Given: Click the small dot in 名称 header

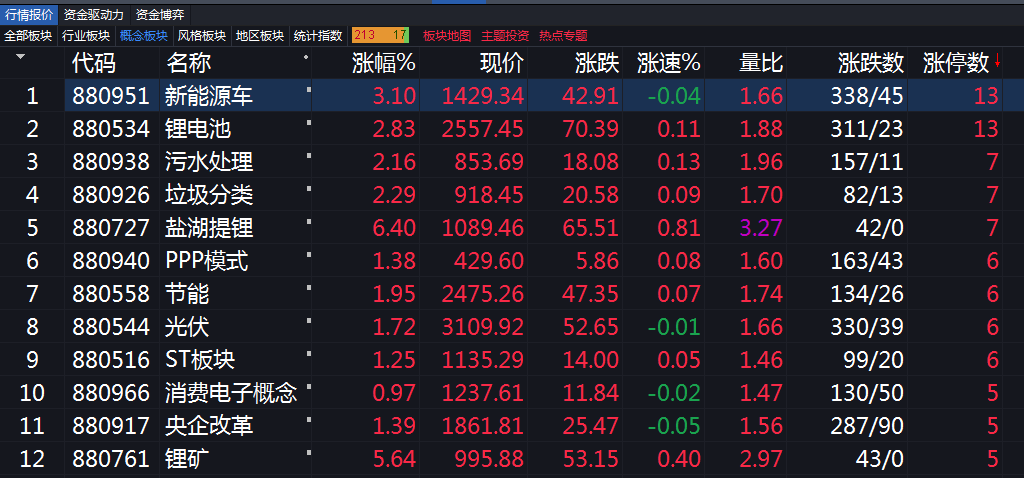Looking at the screenshot, I should coord(306,57).
